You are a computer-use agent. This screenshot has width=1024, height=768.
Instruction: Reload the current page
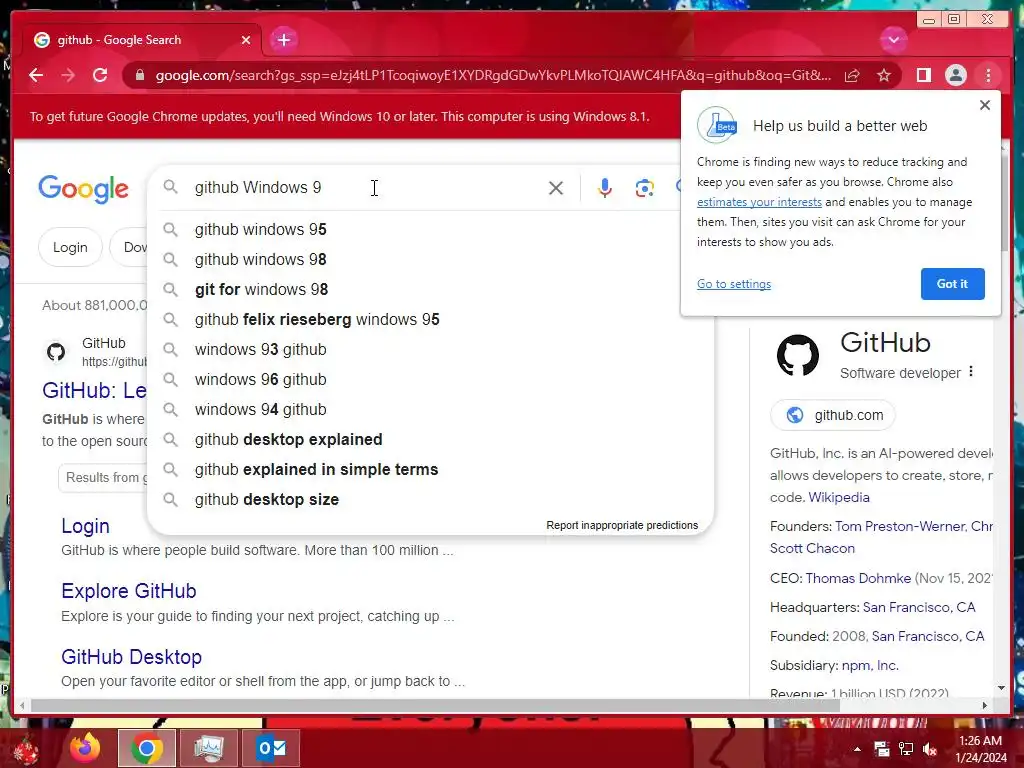[100, 76]
